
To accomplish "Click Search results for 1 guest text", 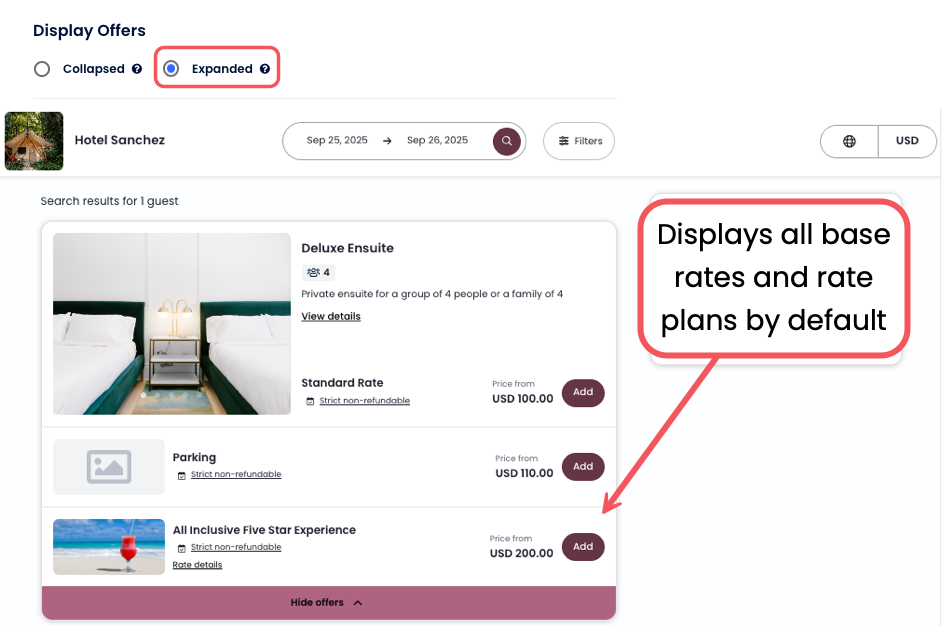I will [109, 201].
